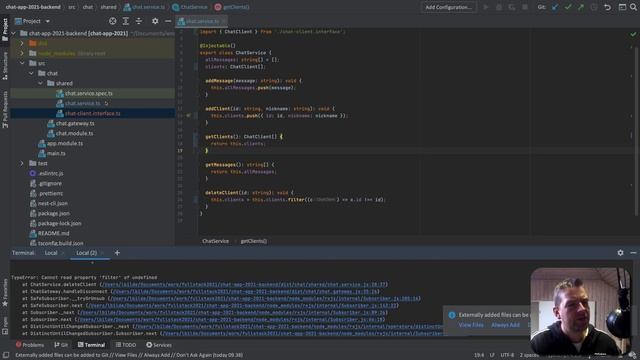This screenshot has height=360, width=640.
Task: Click the Search Everywhere magnifier icon
Action: [633, 7]
